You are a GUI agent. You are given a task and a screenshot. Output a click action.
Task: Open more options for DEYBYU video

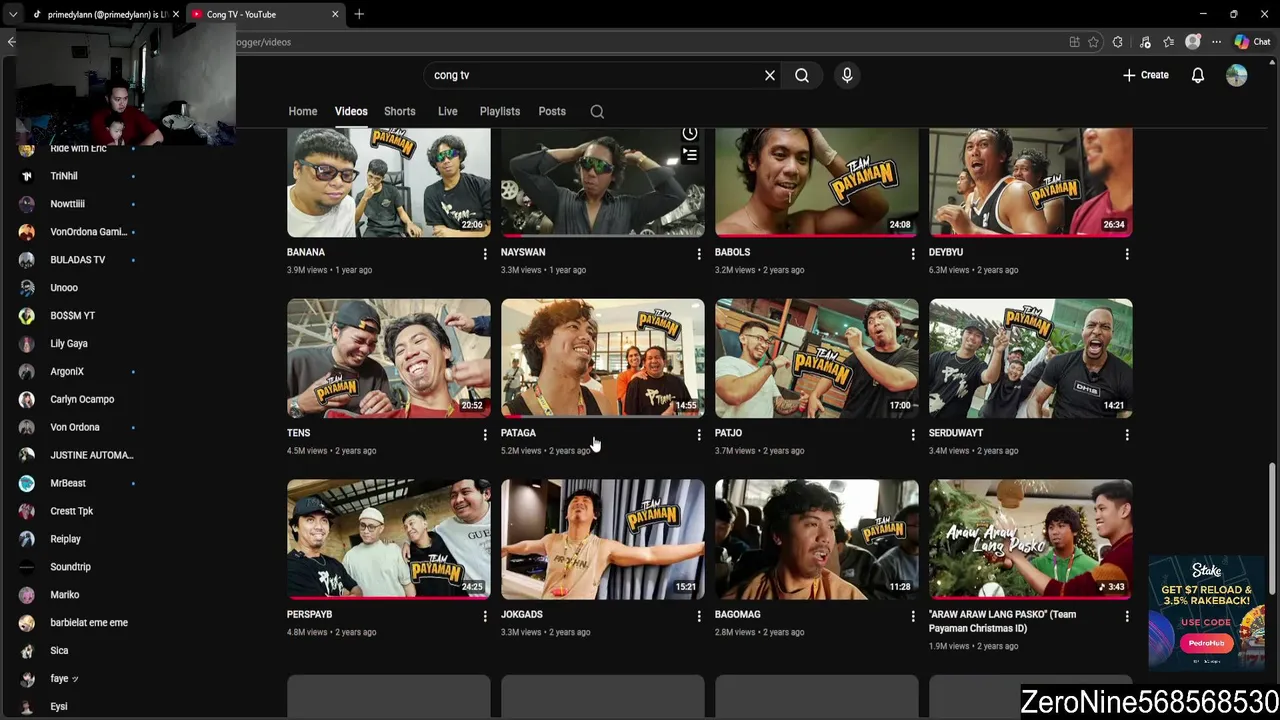pyautogui.click(x=1127, y=254)
